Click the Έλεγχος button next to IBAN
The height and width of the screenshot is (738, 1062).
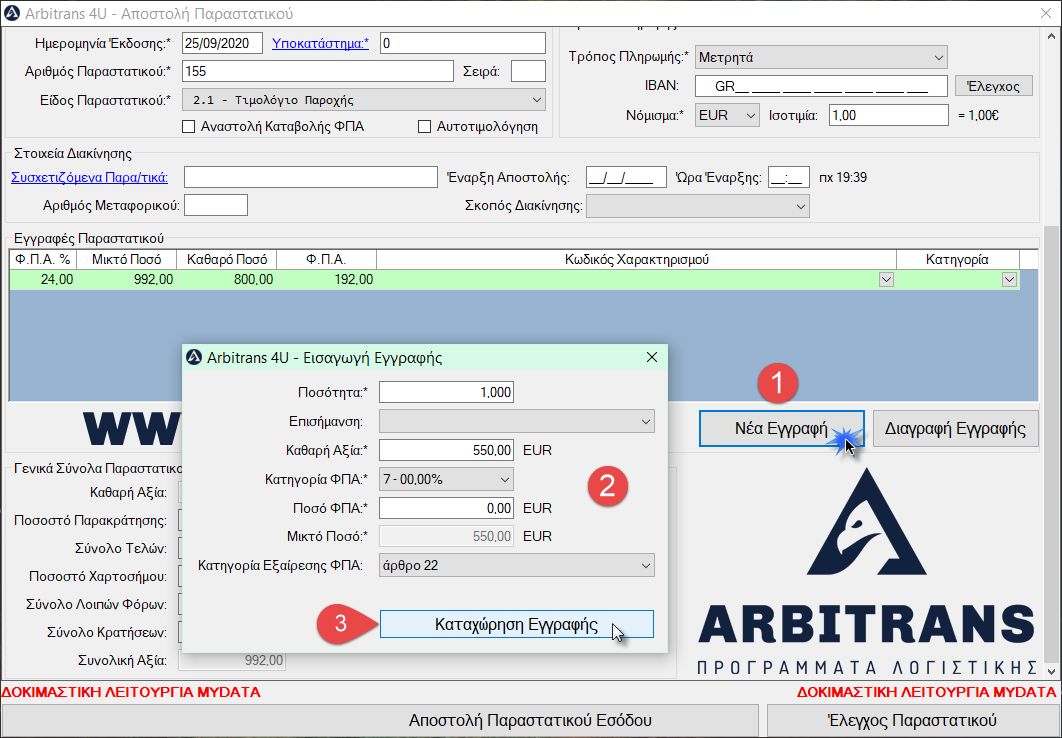pos(994,86)
